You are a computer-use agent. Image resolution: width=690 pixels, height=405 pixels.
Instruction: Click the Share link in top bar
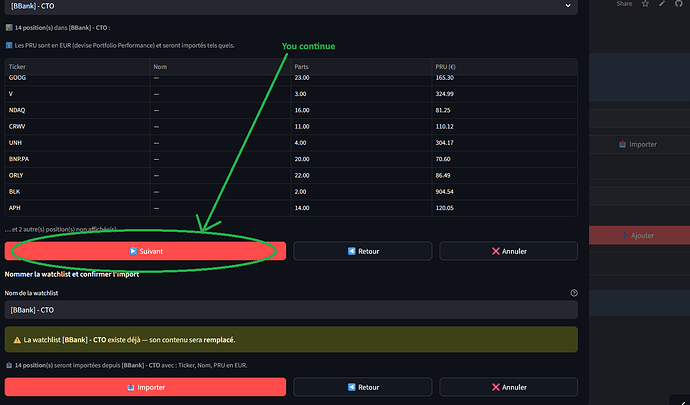click(x=624, y=4)
